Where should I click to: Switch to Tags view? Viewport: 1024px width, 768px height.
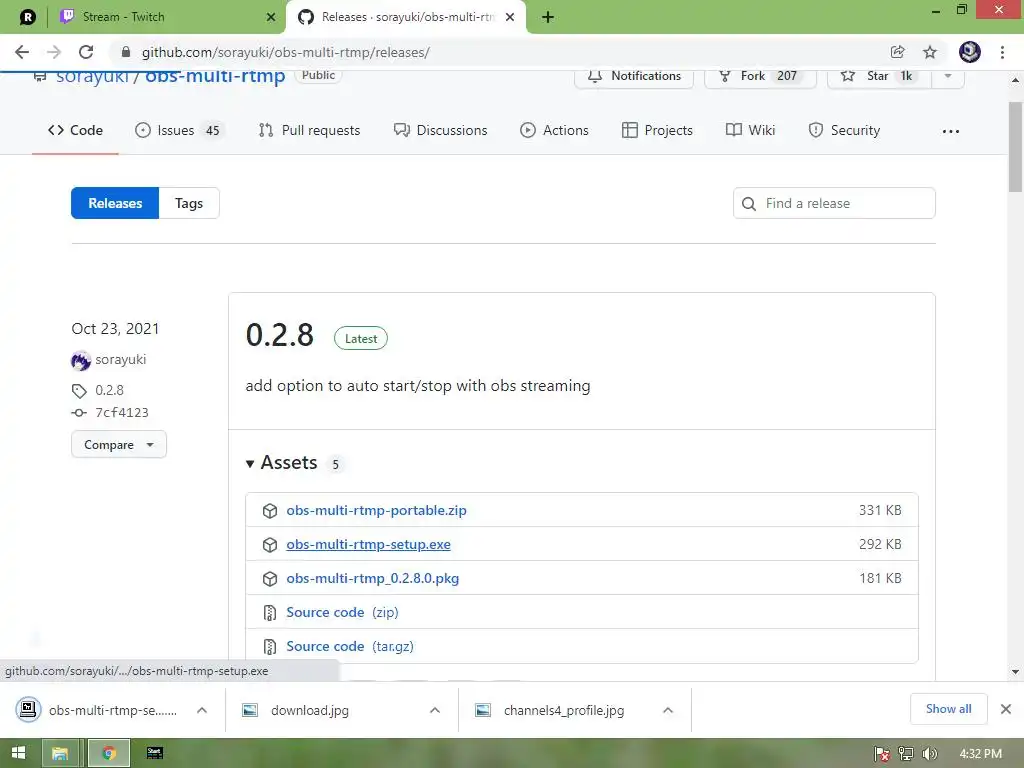pos(189,203)
